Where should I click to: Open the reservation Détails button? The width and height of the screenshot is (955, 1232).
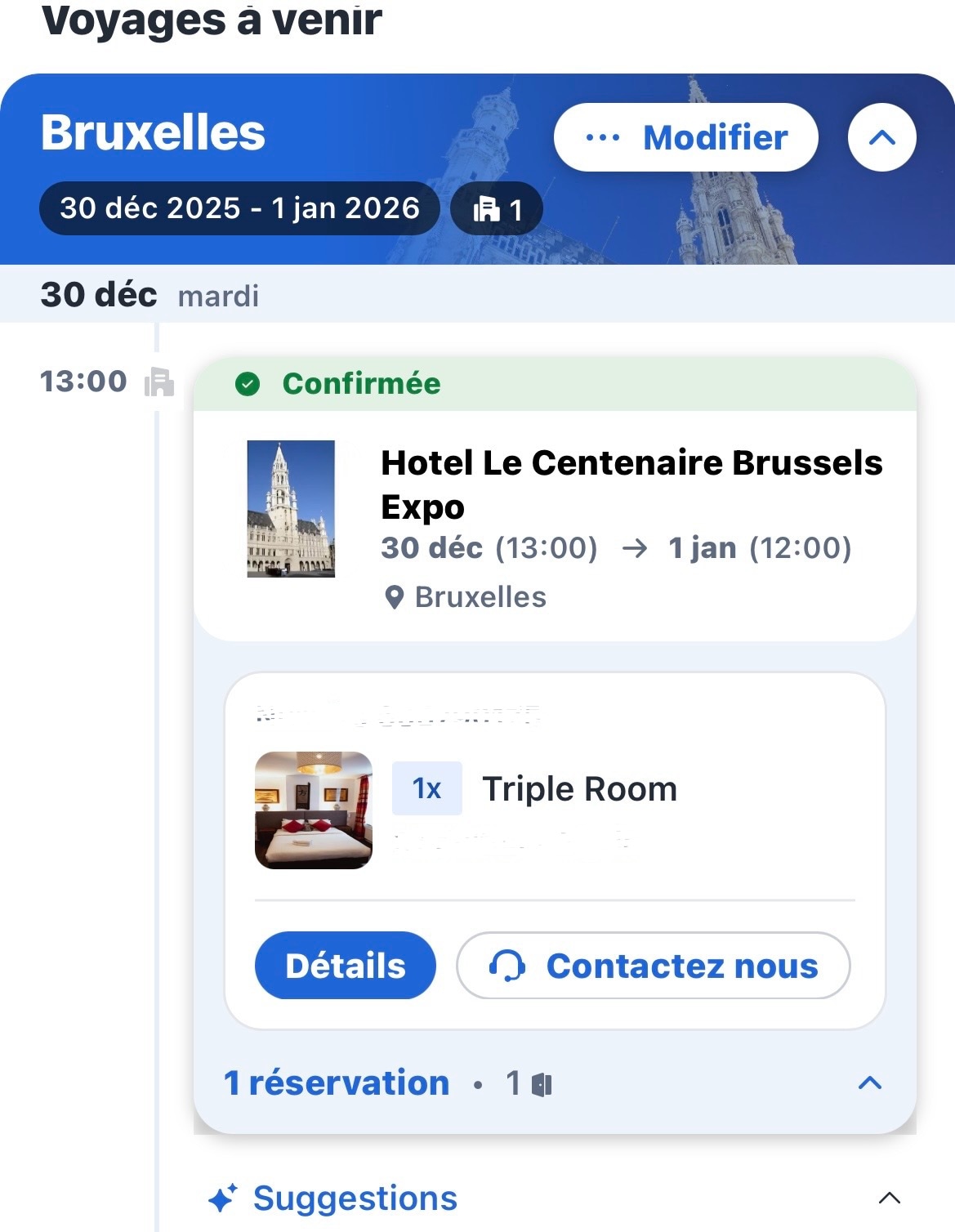[345, 965]
